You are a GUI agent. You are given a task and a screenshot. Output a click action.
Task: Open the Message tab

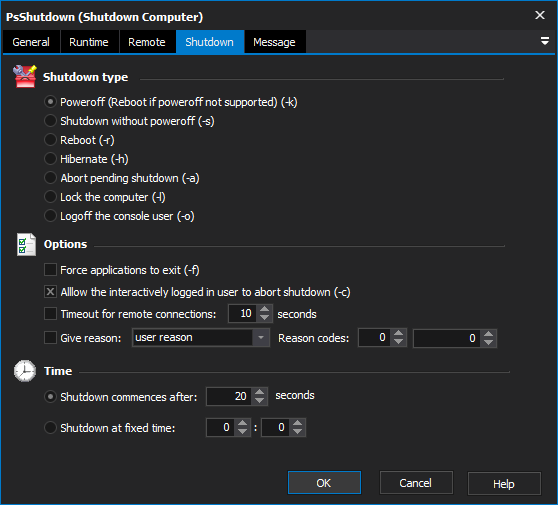coord(274,42)
